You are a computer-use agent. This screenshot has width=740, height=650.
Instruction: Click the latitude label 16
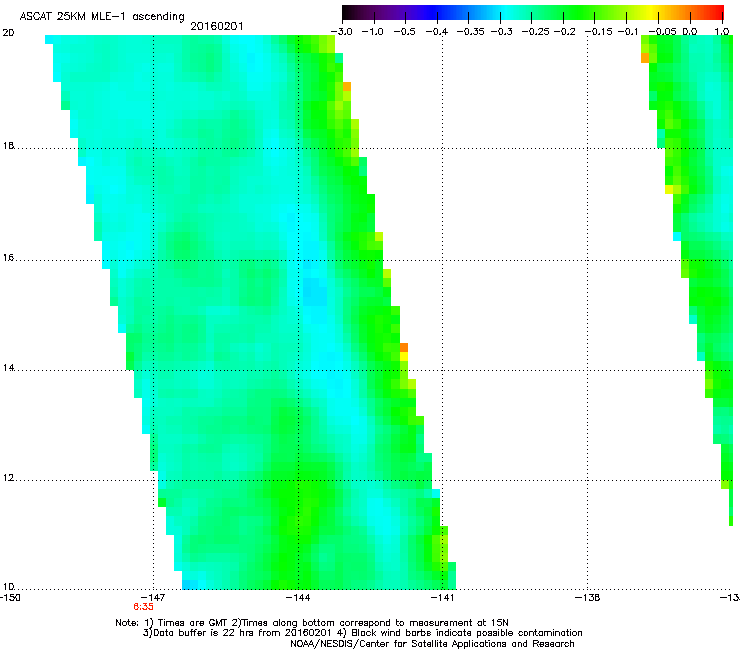click(x=8, y=258)
